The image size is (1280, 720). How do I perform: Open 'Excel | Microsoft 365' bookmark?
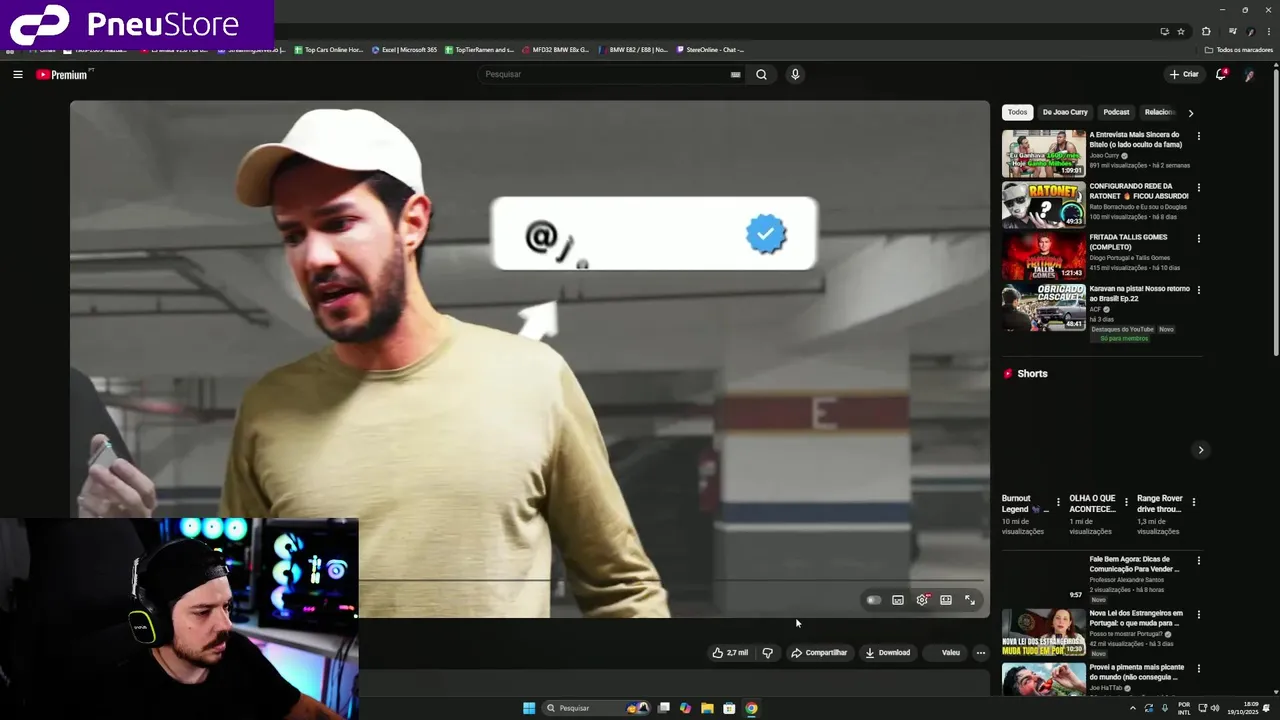point(404,50)
